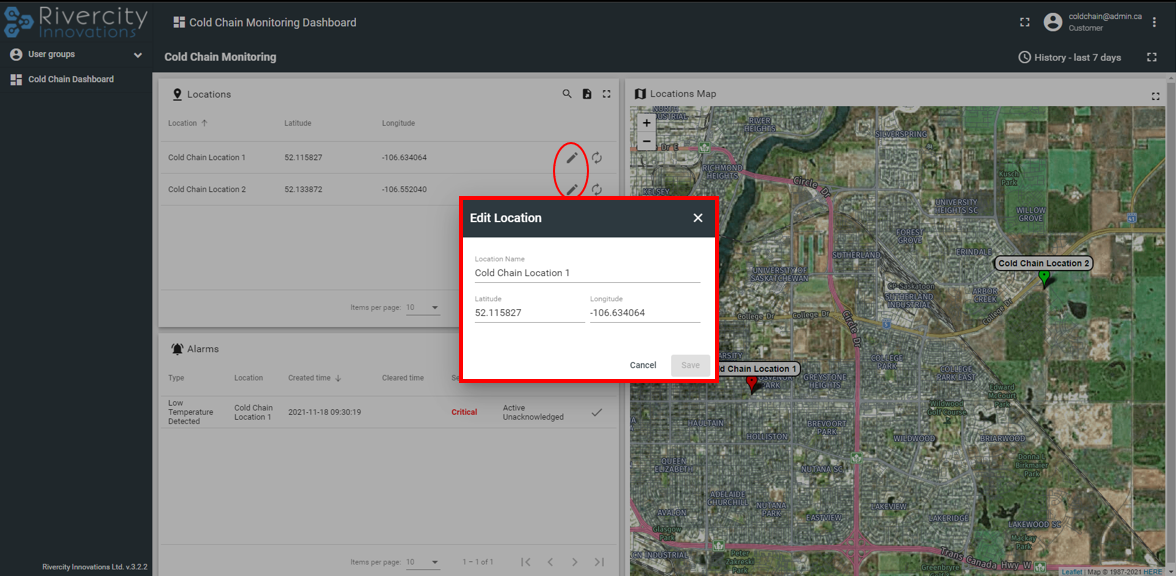This screenshot has height=576, width=1176.
Task: Zoom in on the map
Action: pos(647,123)
